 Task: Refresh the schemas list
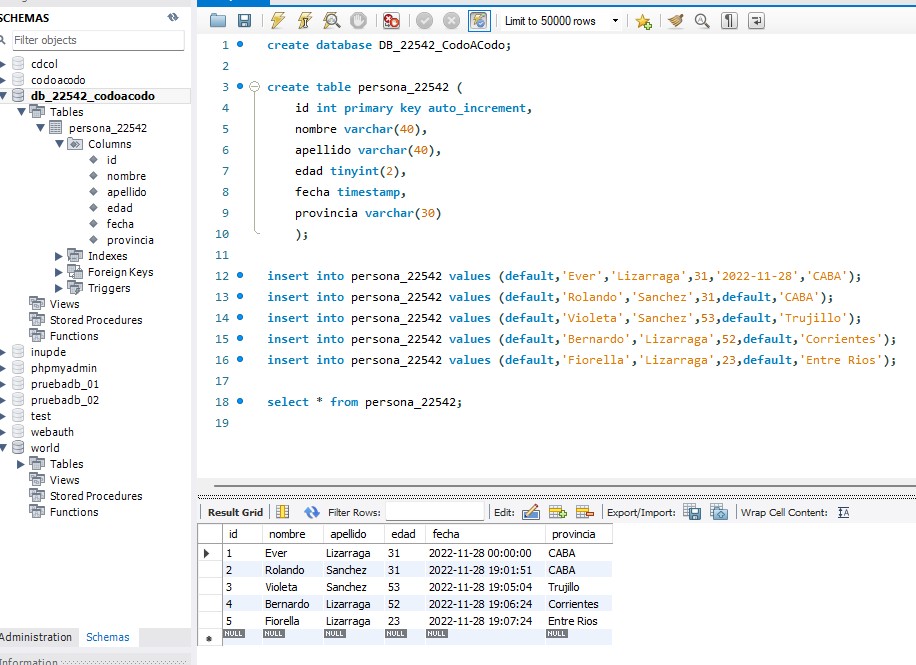[173, 18]
